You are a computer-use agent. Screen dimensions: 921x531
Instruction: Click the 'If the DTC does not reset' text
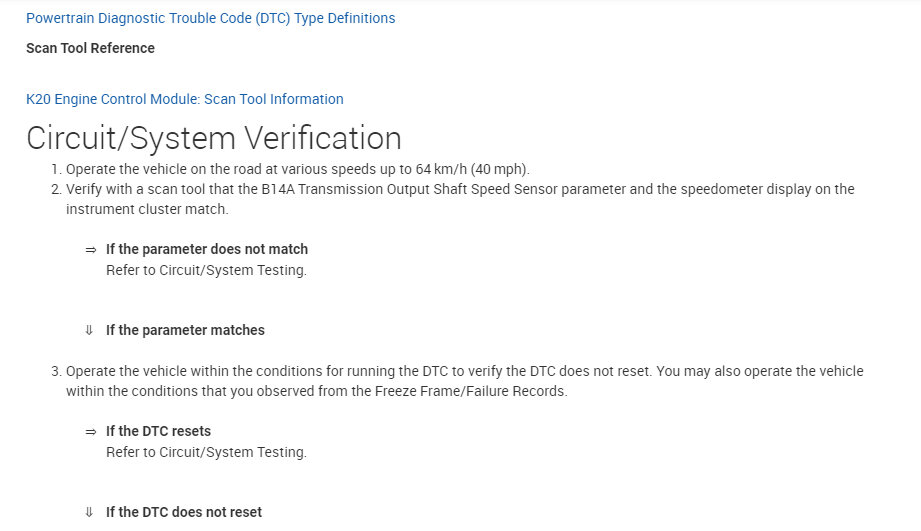[x=184, y=512]
